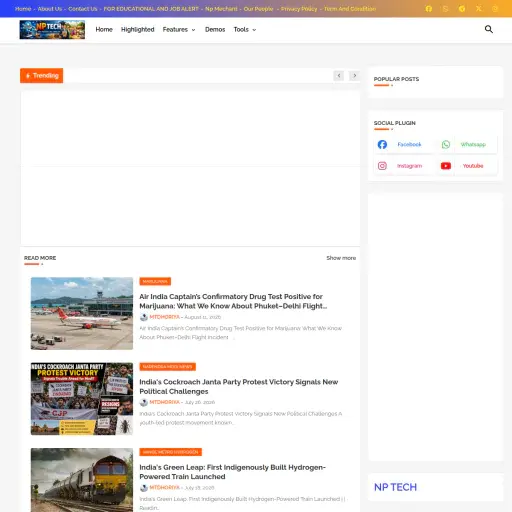This screenshot has height=512, width=512.
Task: Click the READ MORE section heading
Action: click(40, 258)
